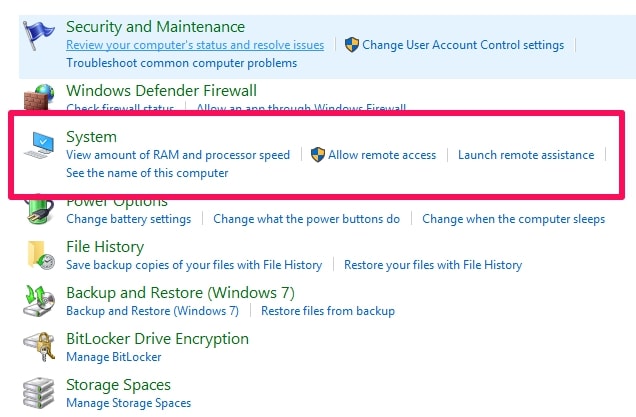Viewport: 636px width, 417px height.
Task: Select Manage Storage Spaces link
Action: point(129,403)
